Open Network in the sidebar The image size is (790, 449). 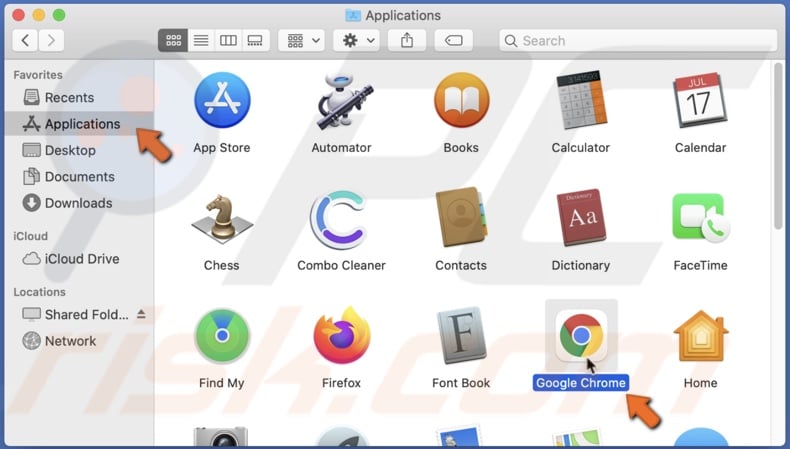point(79,341)
